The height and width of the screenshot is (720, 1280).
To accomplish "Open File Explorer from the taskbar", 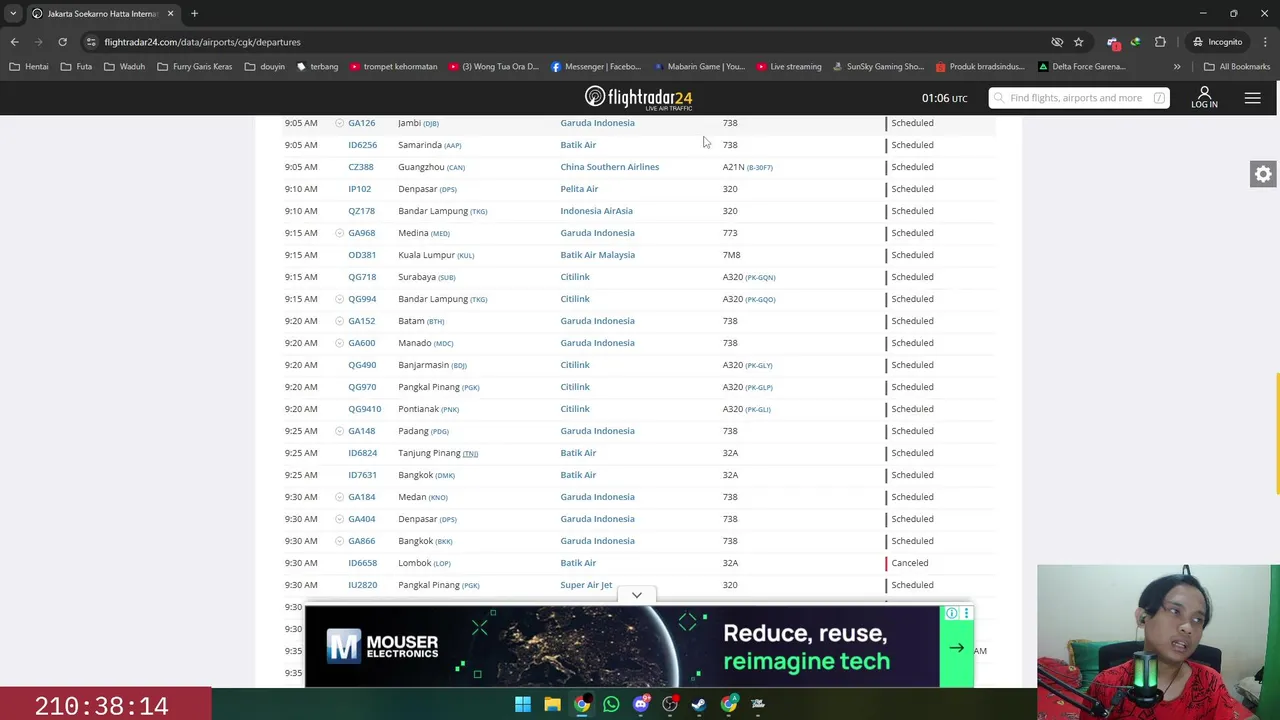I will [552, 704].
